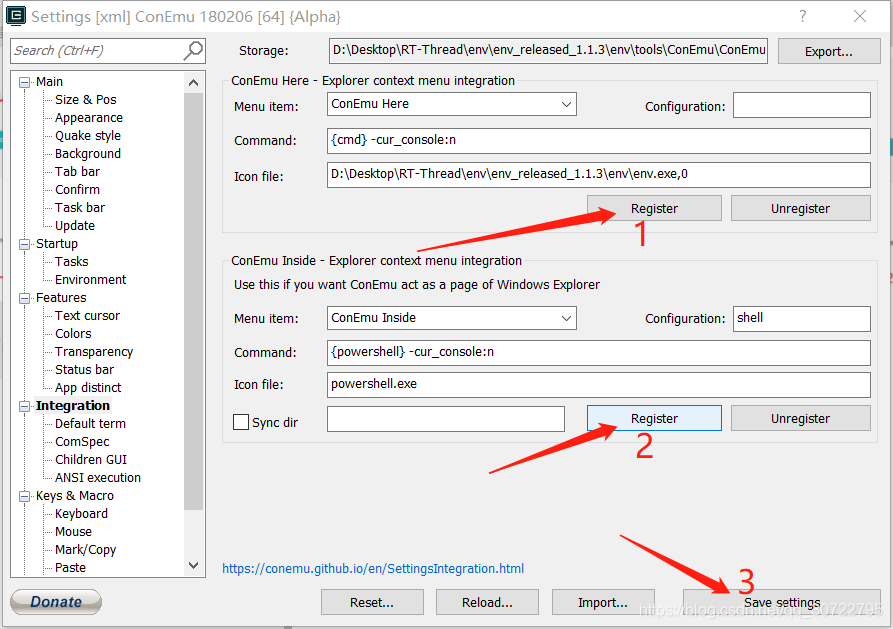
Task: Open the SettingsIntegration.html help link
Action: coord(373,569)
